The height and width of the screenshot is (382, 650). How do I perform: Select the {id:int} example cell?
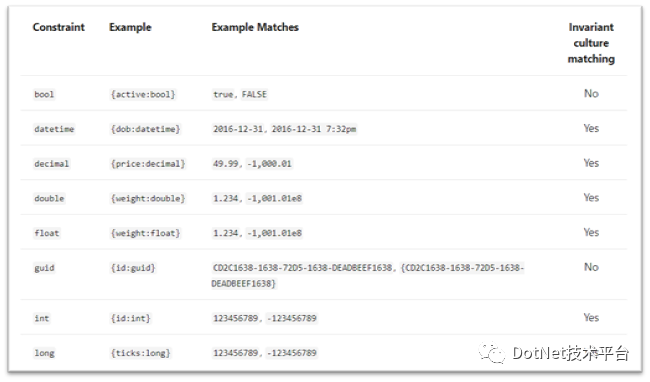tap(131, 319)
